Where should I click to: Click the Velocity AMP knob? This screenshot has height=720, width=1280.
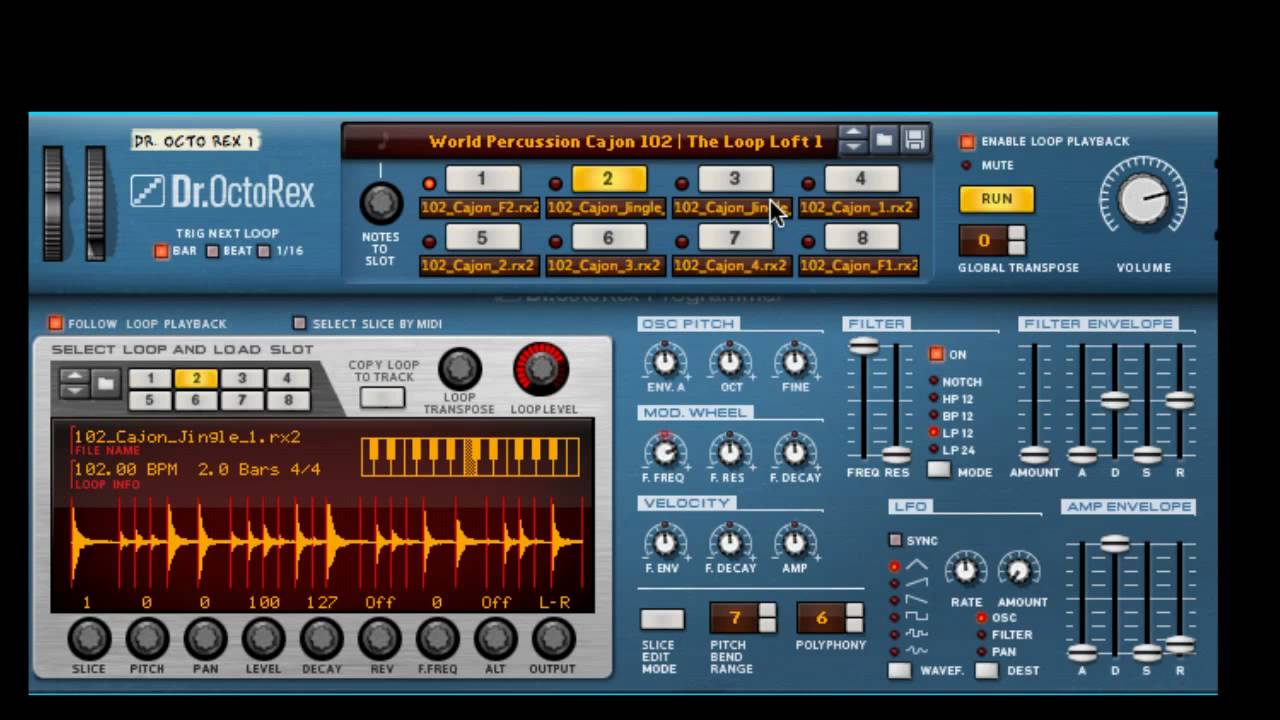coord(795,542)
